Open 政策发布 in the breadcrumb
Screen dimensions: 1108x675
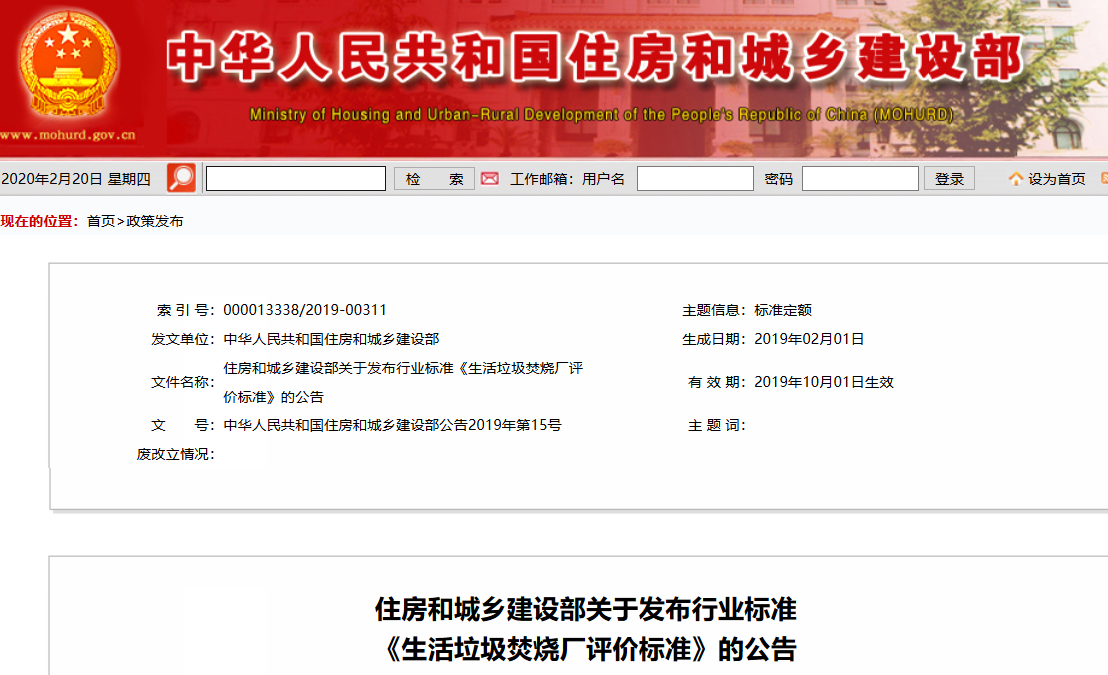coord(155,221)
